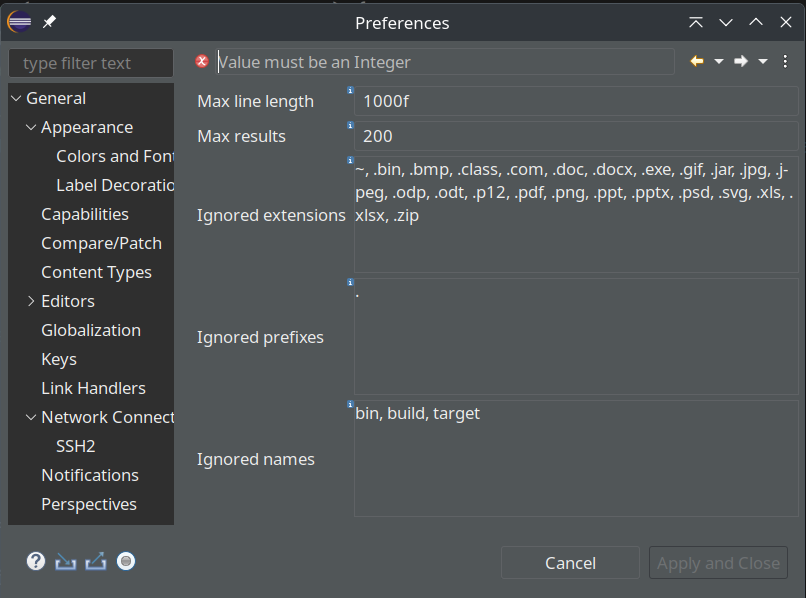Collapse the General tree node
Viewport: 806px width, 598px height.
16,98
